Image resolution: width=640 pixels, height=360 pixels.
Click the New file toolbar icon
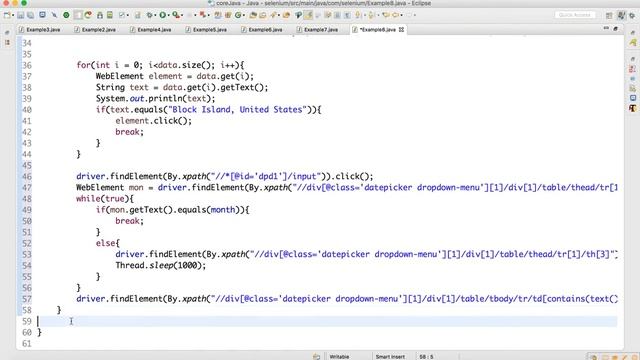(x=7, y=15)
